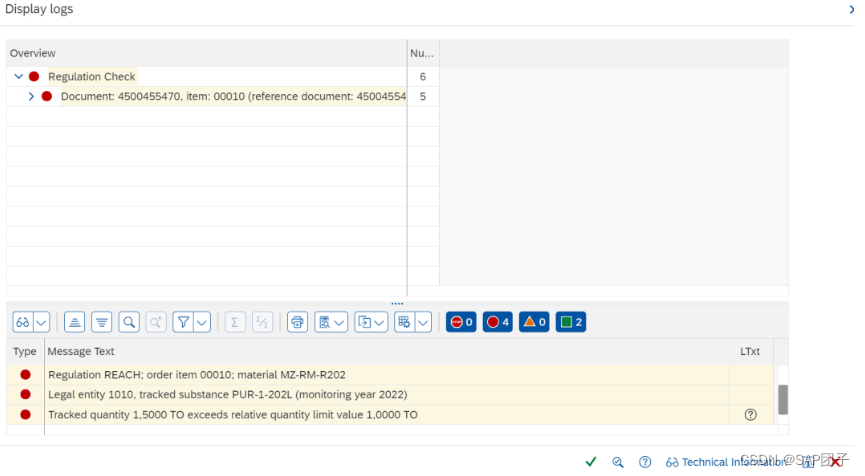Open the Views dropdown in toolbar
Image resolution: width=865 pixels, height=476 pixels.
(x=332, y=322)
